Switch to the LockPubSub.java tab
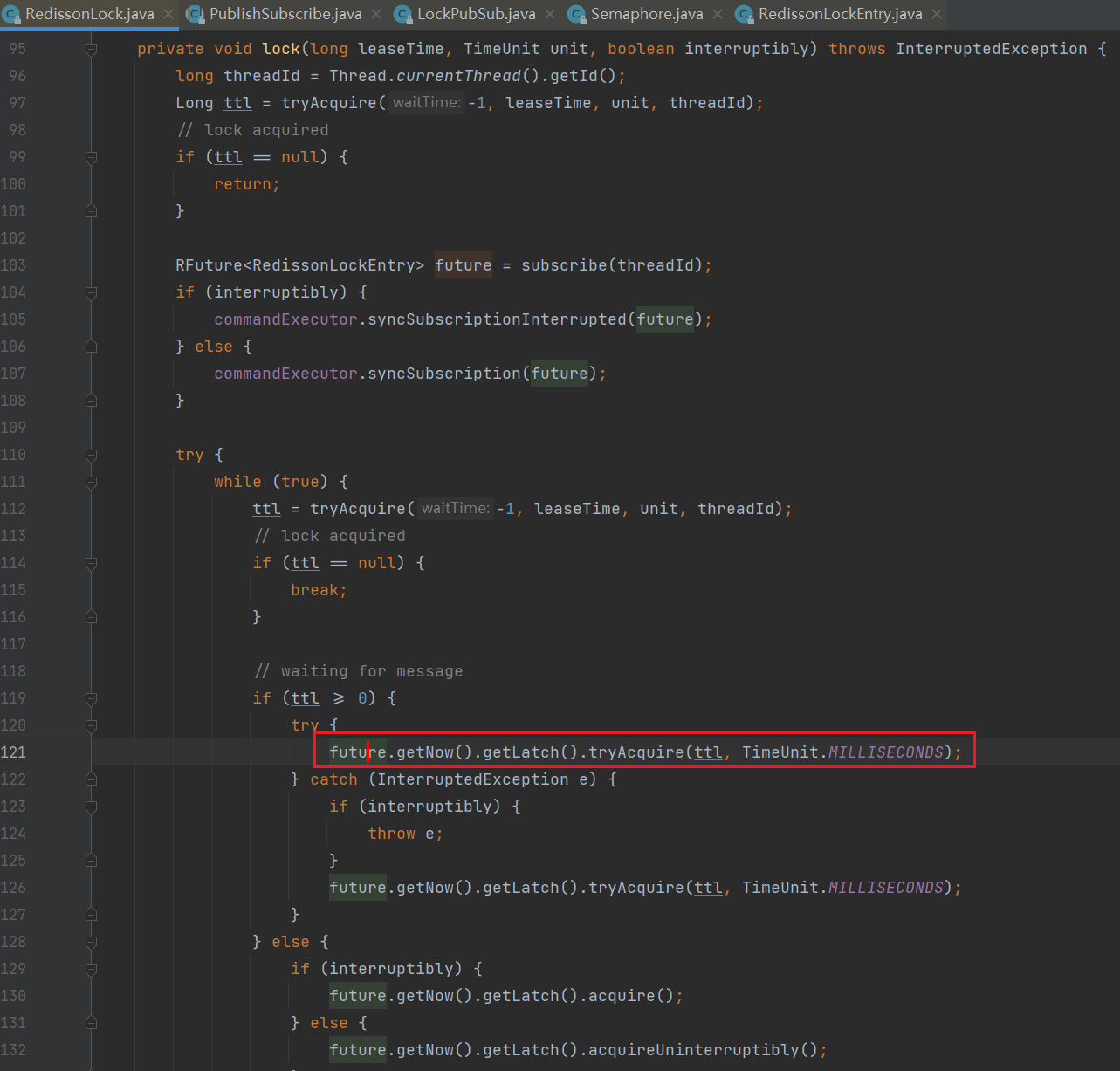The width and height of the screenshot is (1120, 1071). coord(476,15)
